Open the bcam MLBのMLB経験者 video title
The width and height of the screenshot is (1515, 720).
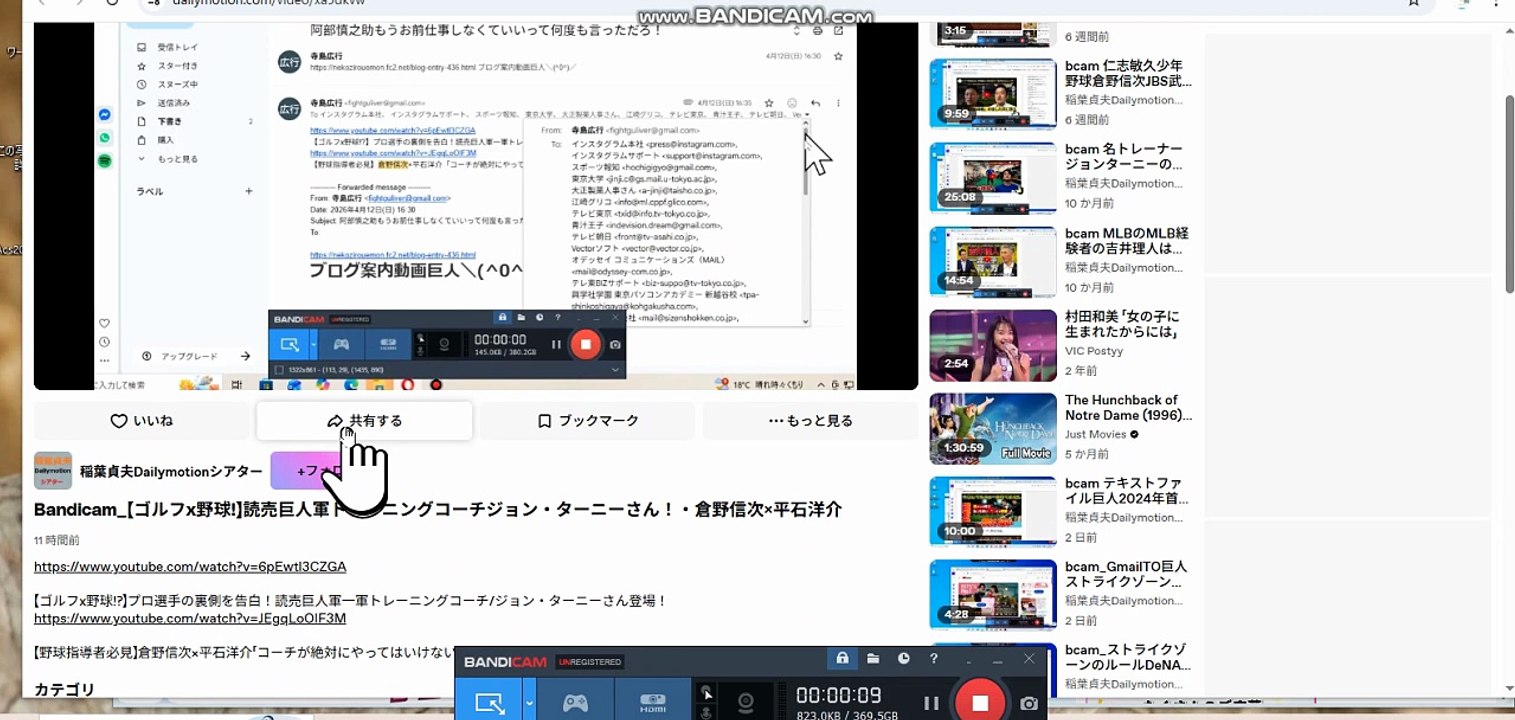click(x=1126, y=241)
